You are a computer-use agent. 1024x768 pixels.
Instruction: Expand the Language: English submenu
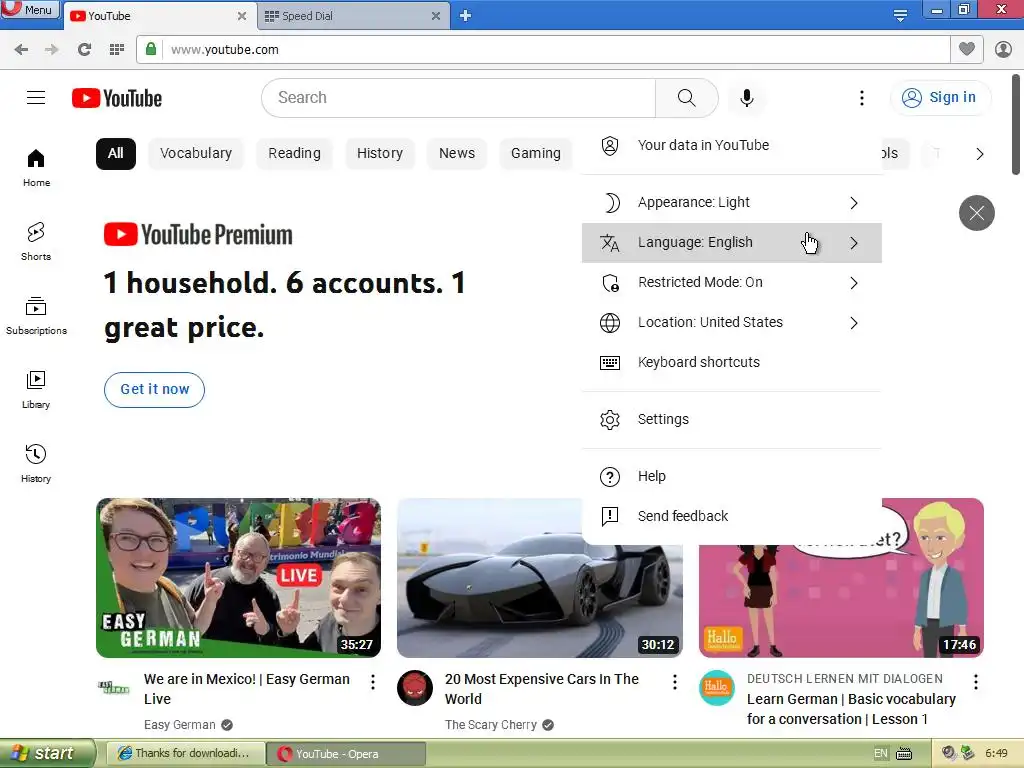[731, 242]
